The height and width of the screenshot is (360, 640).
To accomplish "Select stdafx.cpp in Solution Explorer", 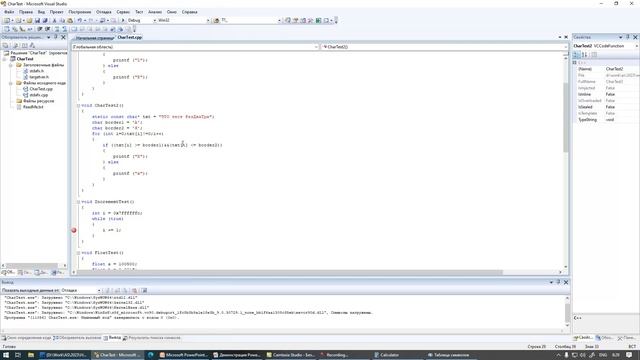I will [x=39, y=95].
